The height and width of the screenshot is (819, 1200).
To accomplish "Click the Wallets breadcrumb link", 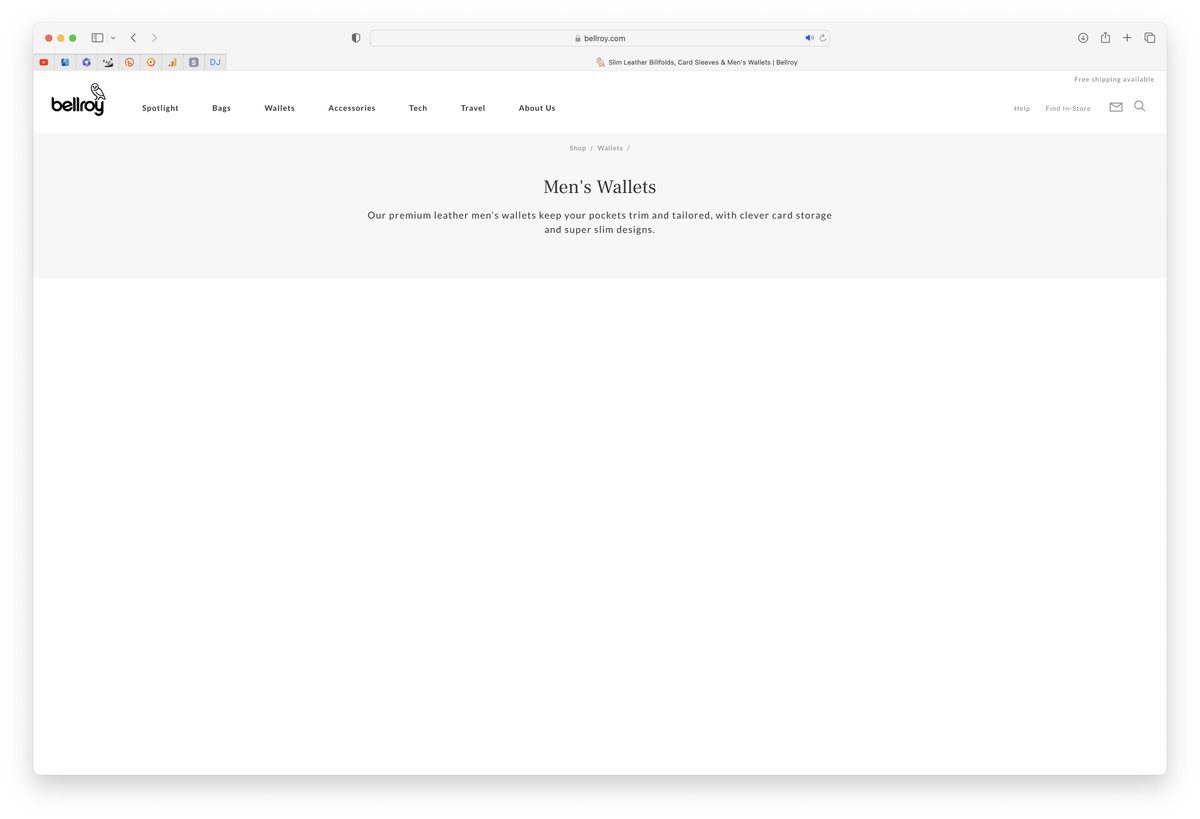I will pyautogui.click(x=610, y=148).
